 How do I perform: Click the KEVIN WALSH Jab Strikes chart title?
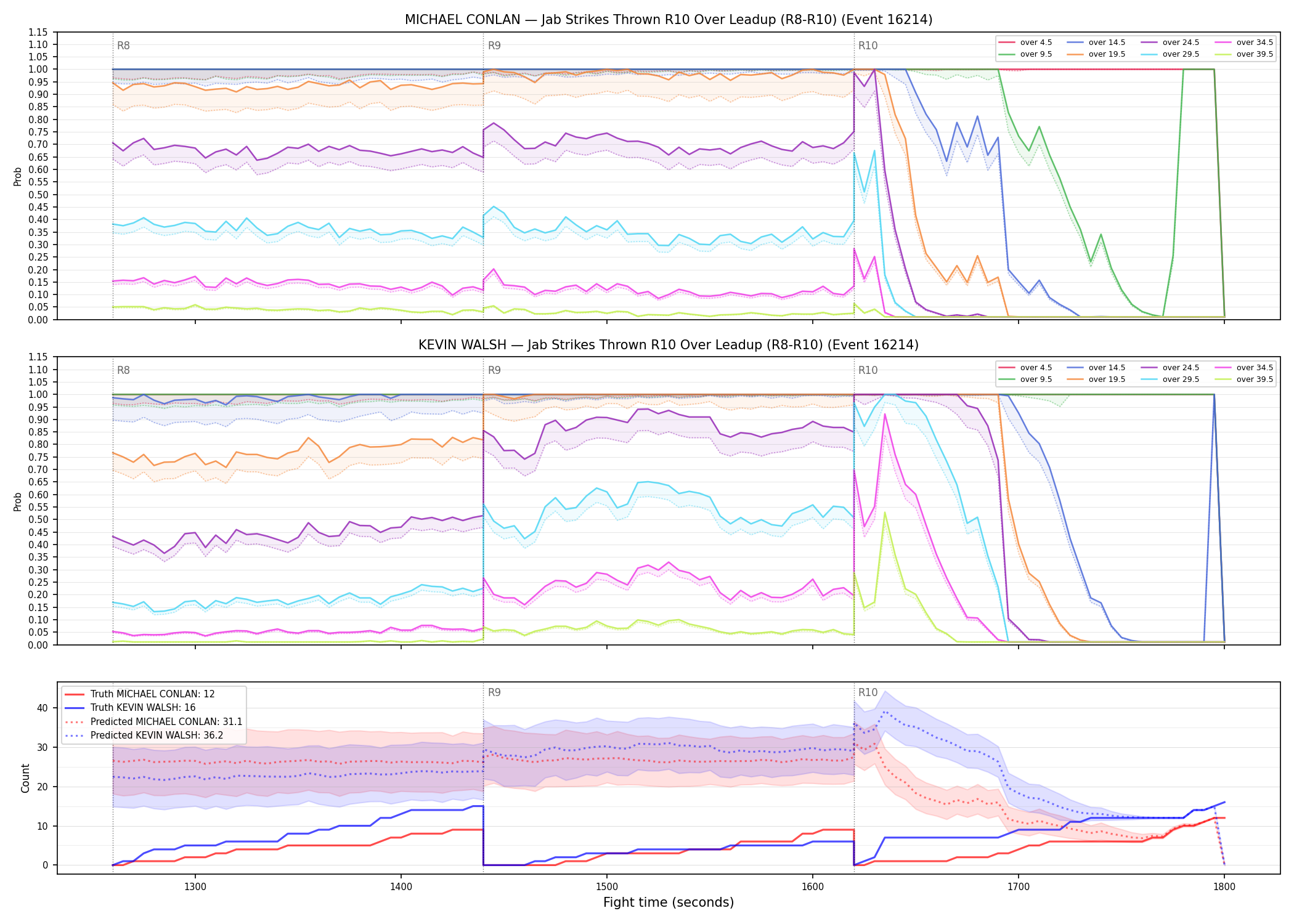click(669, 345)
